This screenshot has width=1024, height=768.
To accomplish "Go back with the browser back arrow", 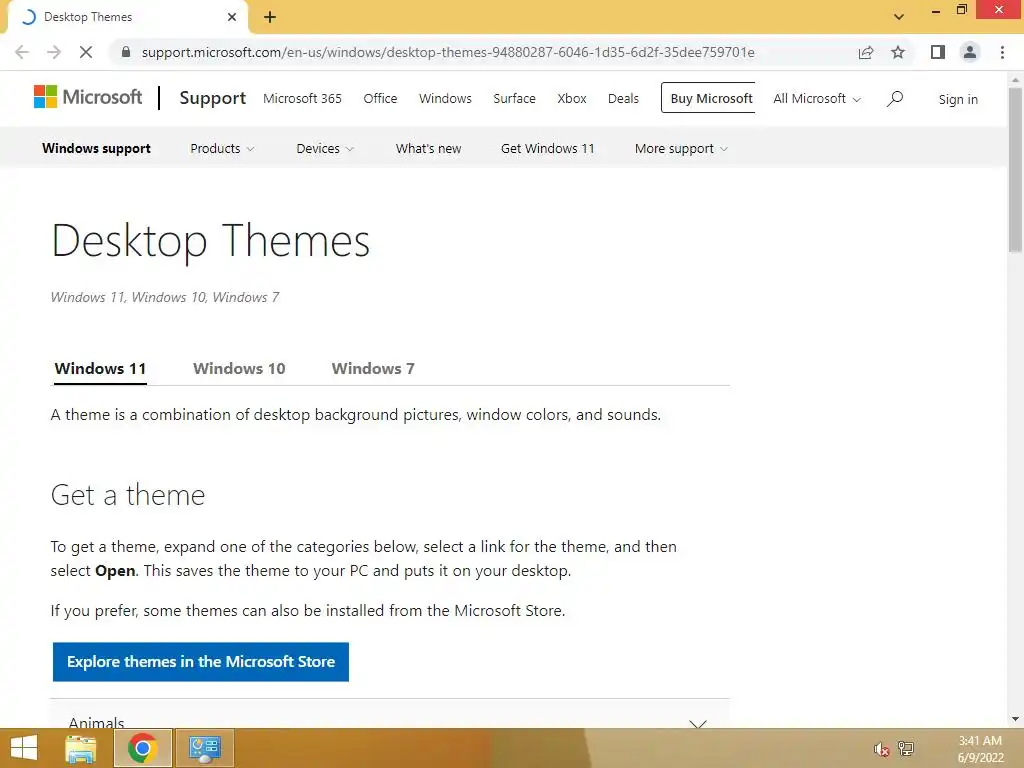I will pos(22,52).
